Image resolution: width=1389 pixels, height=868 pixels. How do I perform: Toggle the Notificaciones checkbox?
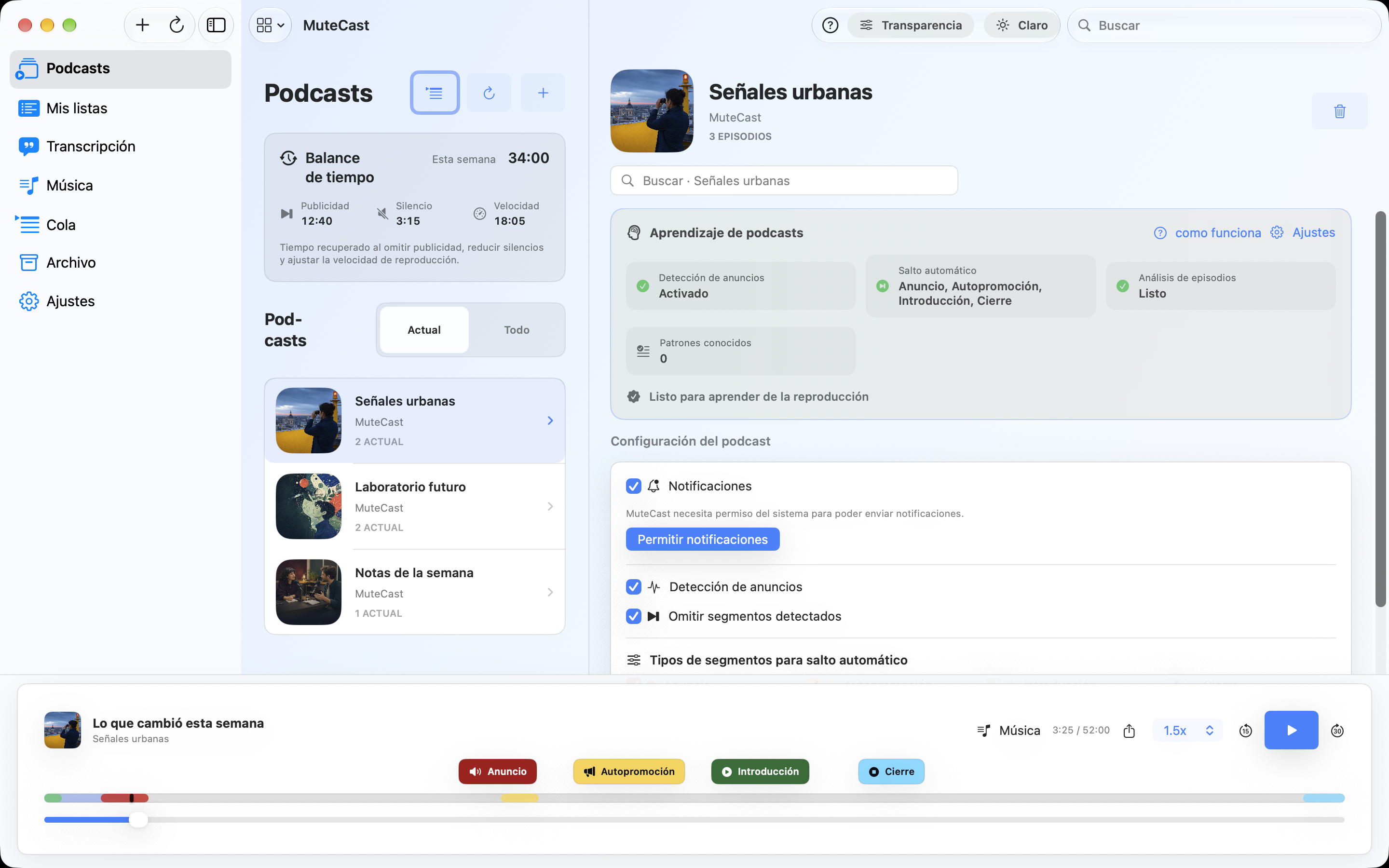[633, 486]
